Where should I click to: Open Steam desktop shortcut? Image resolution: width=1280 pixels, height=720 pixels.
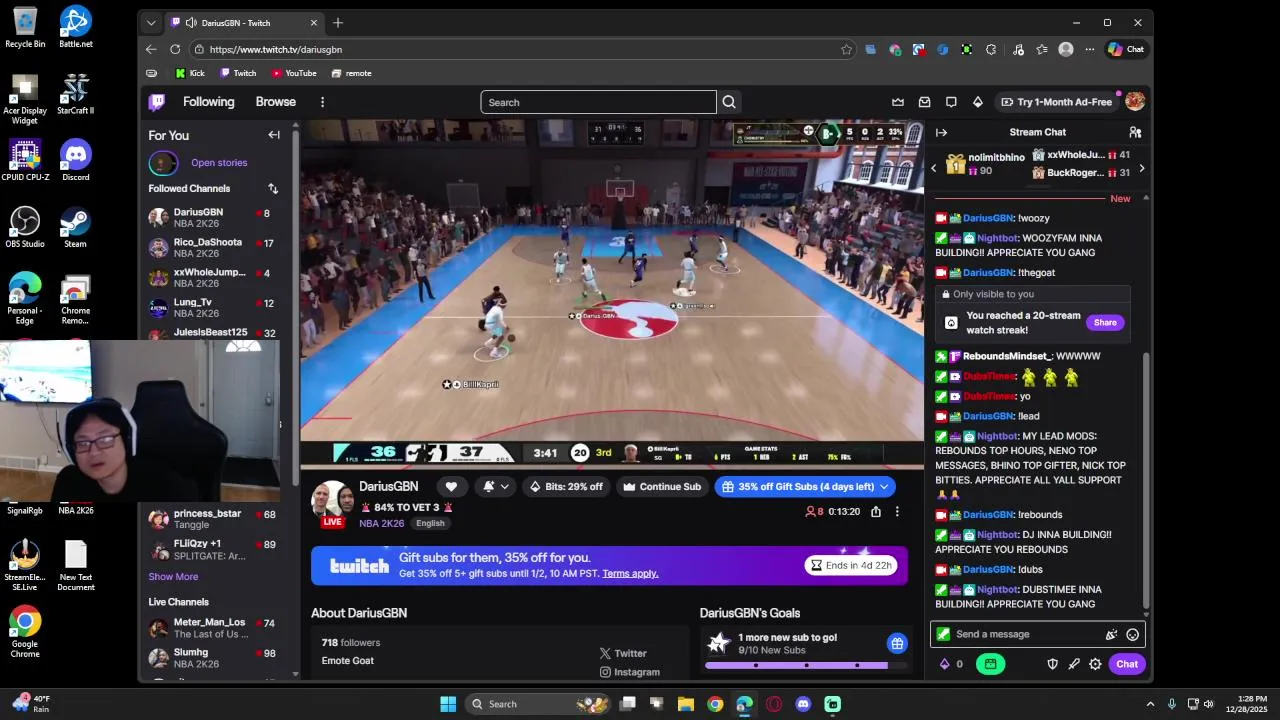tap(75, 227)
